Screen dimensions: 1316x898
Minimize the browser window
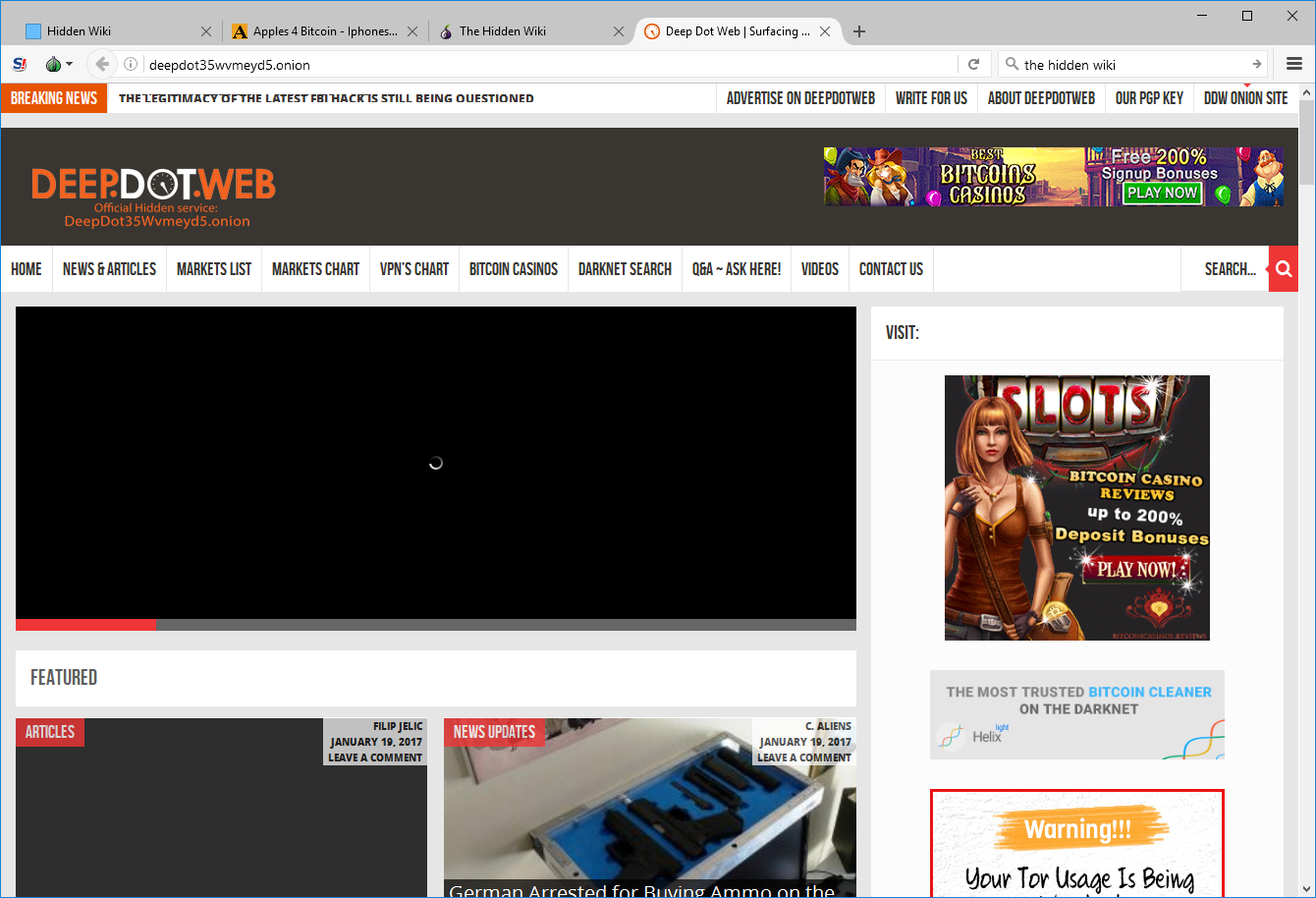(1202, 16)
